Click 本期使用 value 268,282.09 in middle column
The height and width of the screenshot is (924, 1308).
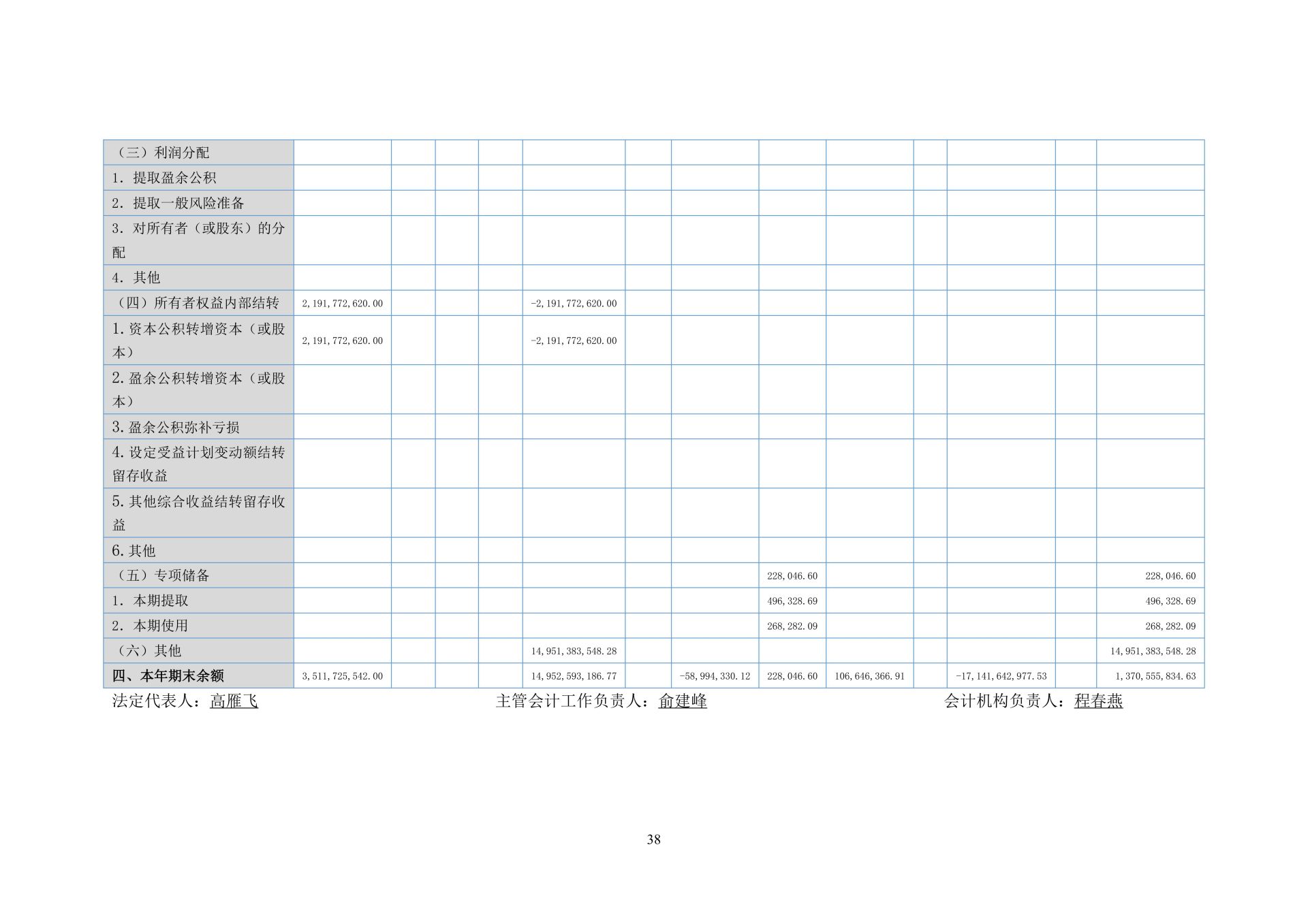pyautogui.click(x=792, y=626)
